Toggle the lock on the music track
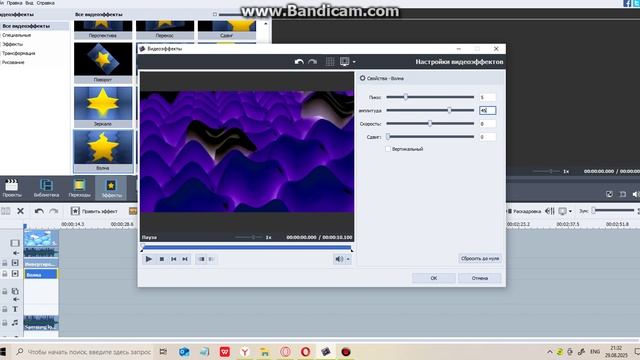 point(4,322)
